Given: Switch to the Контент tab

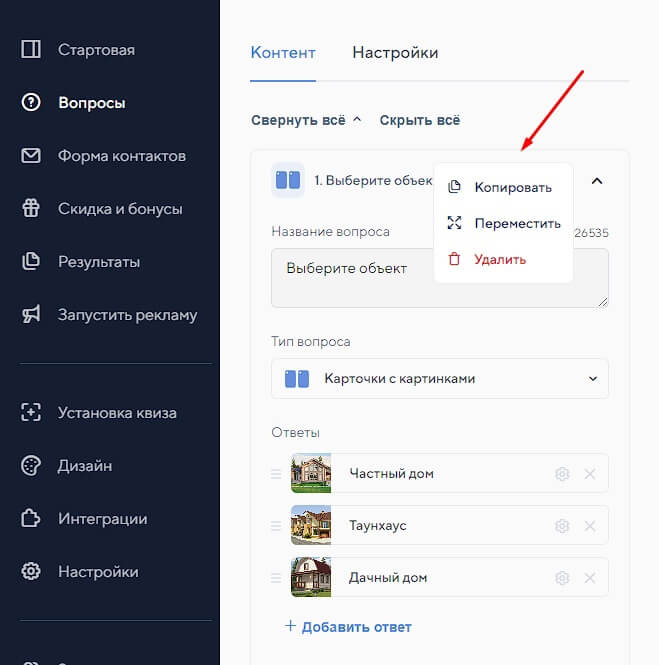Looking at the screenshot, I should point(283,53).
